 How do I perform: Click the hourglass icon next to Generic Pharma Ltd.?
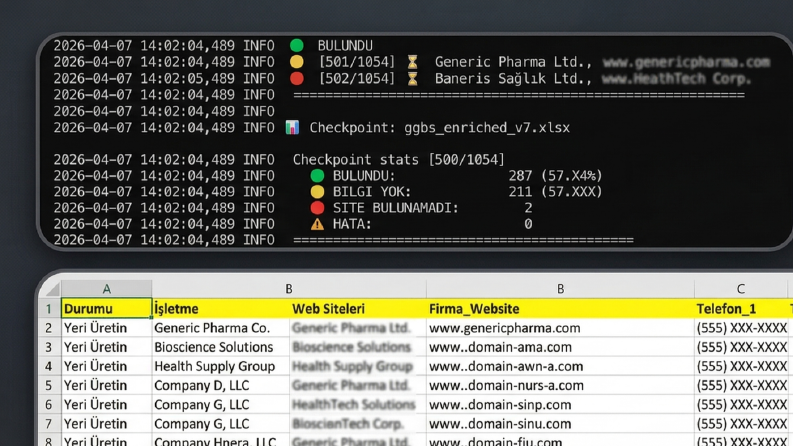coord(413,62)
